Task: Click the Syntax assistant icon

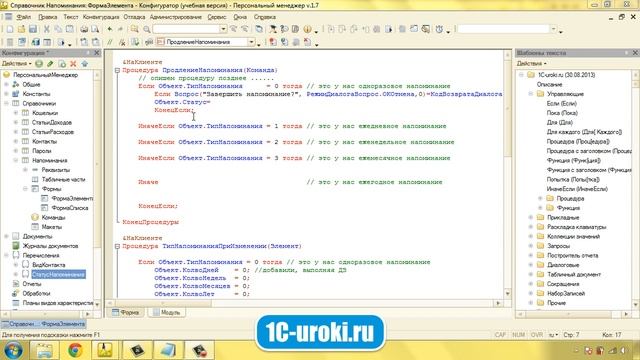Action: pos(273,29)
